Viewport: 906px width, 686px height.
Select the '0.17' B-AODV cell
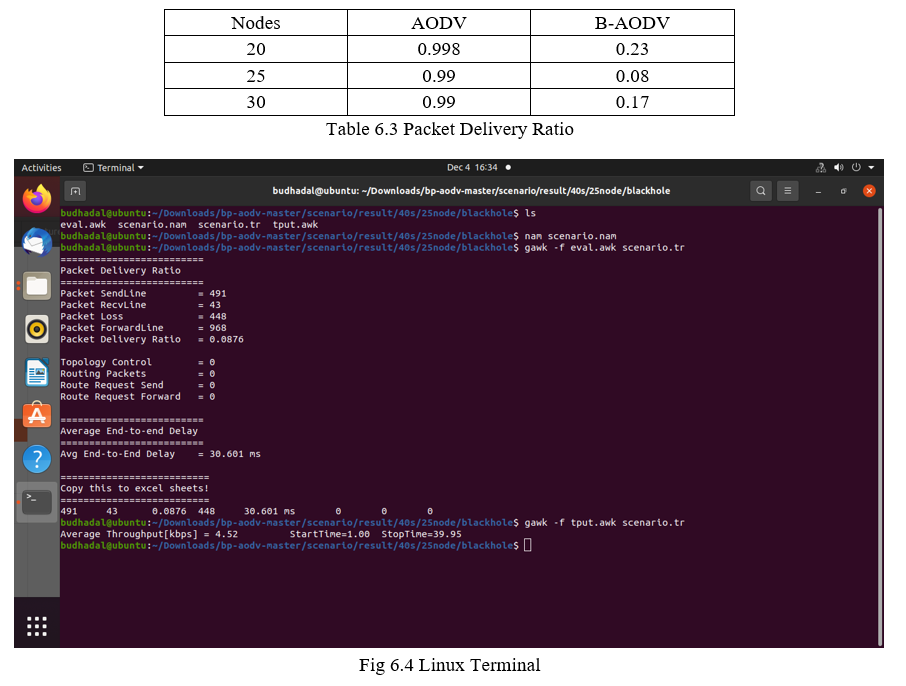click(x=632, y=102)
